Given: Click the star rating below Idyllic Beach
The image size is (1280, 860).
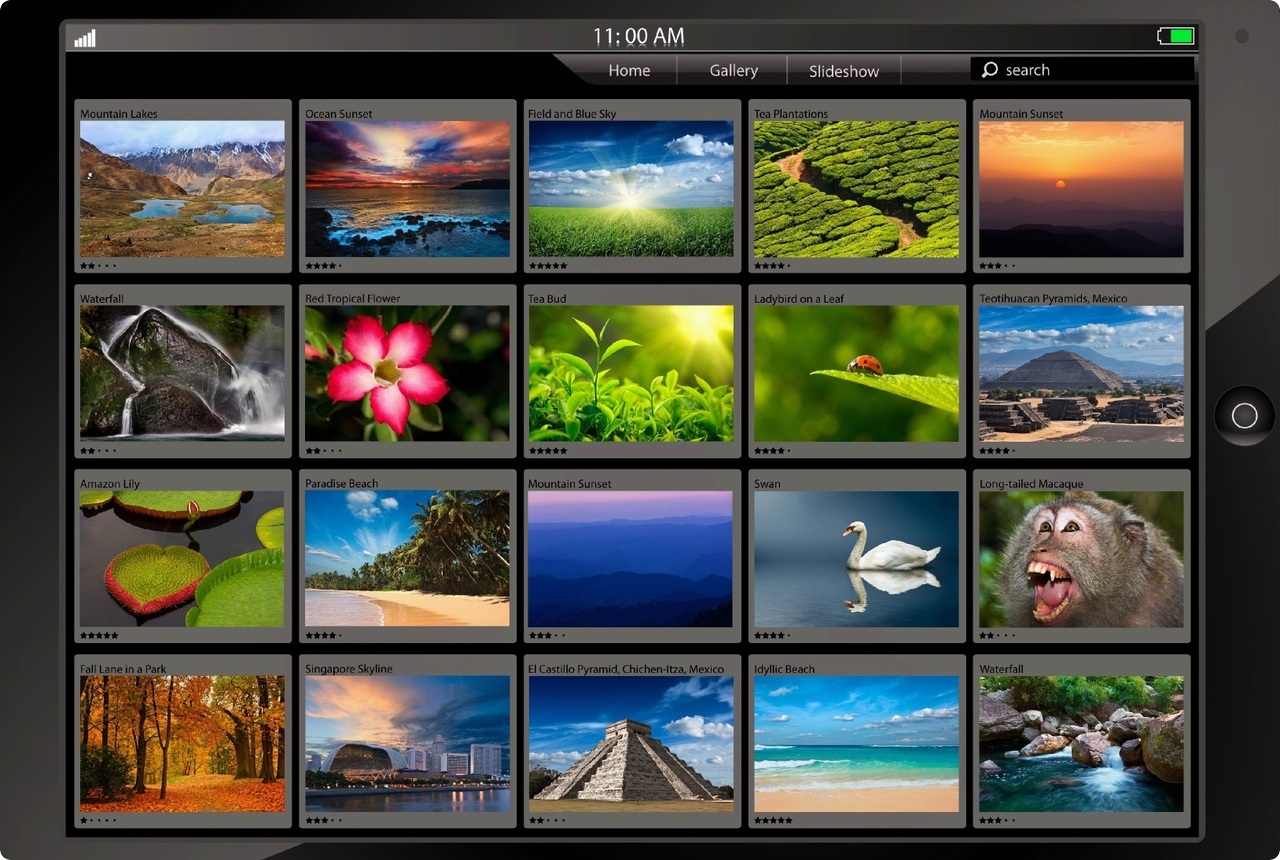Looking at the screenshot, I should coord(773,820).
